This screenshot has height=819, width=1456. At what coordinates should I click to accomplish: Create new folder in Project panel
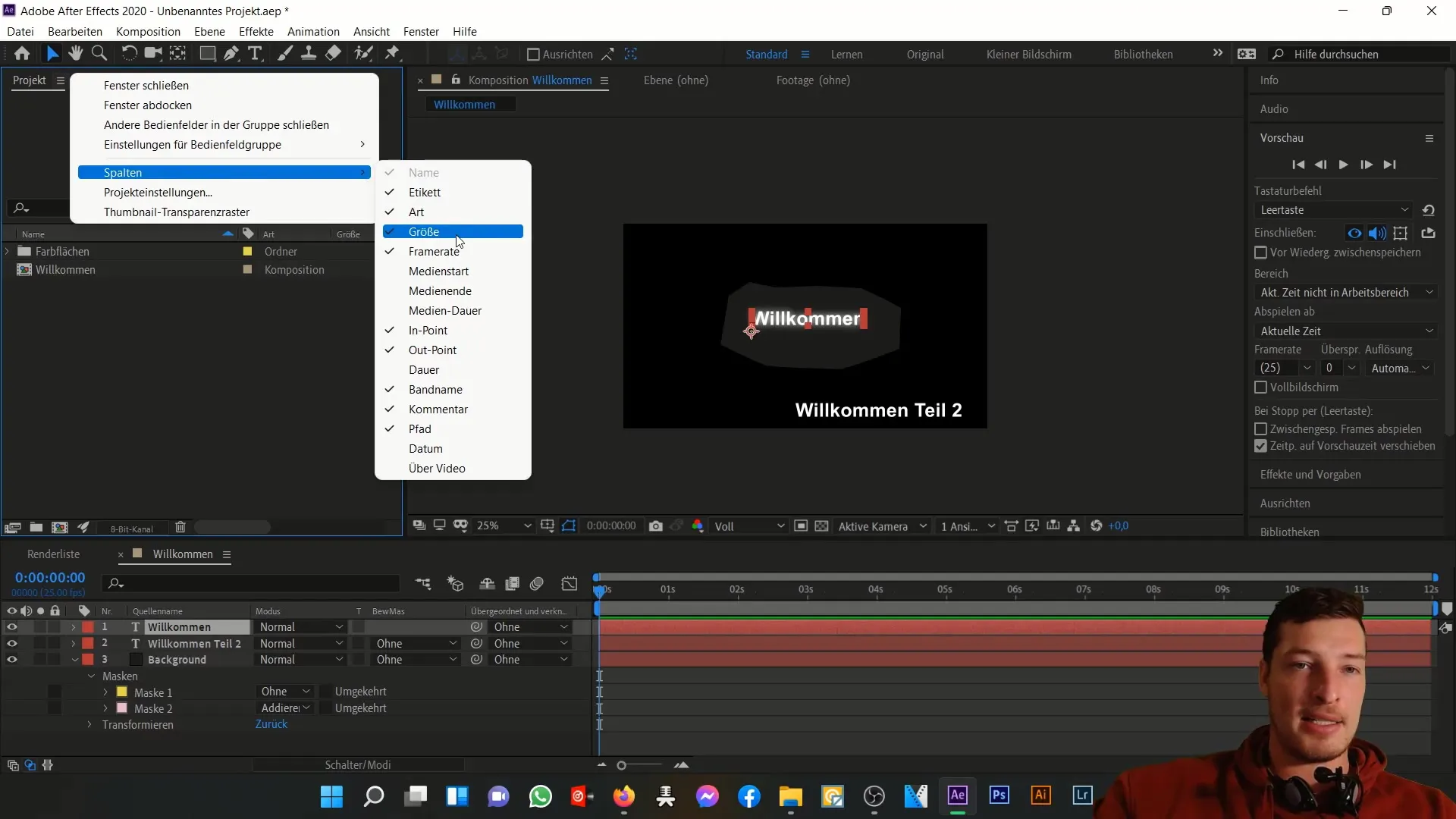(x=36, y=527)
